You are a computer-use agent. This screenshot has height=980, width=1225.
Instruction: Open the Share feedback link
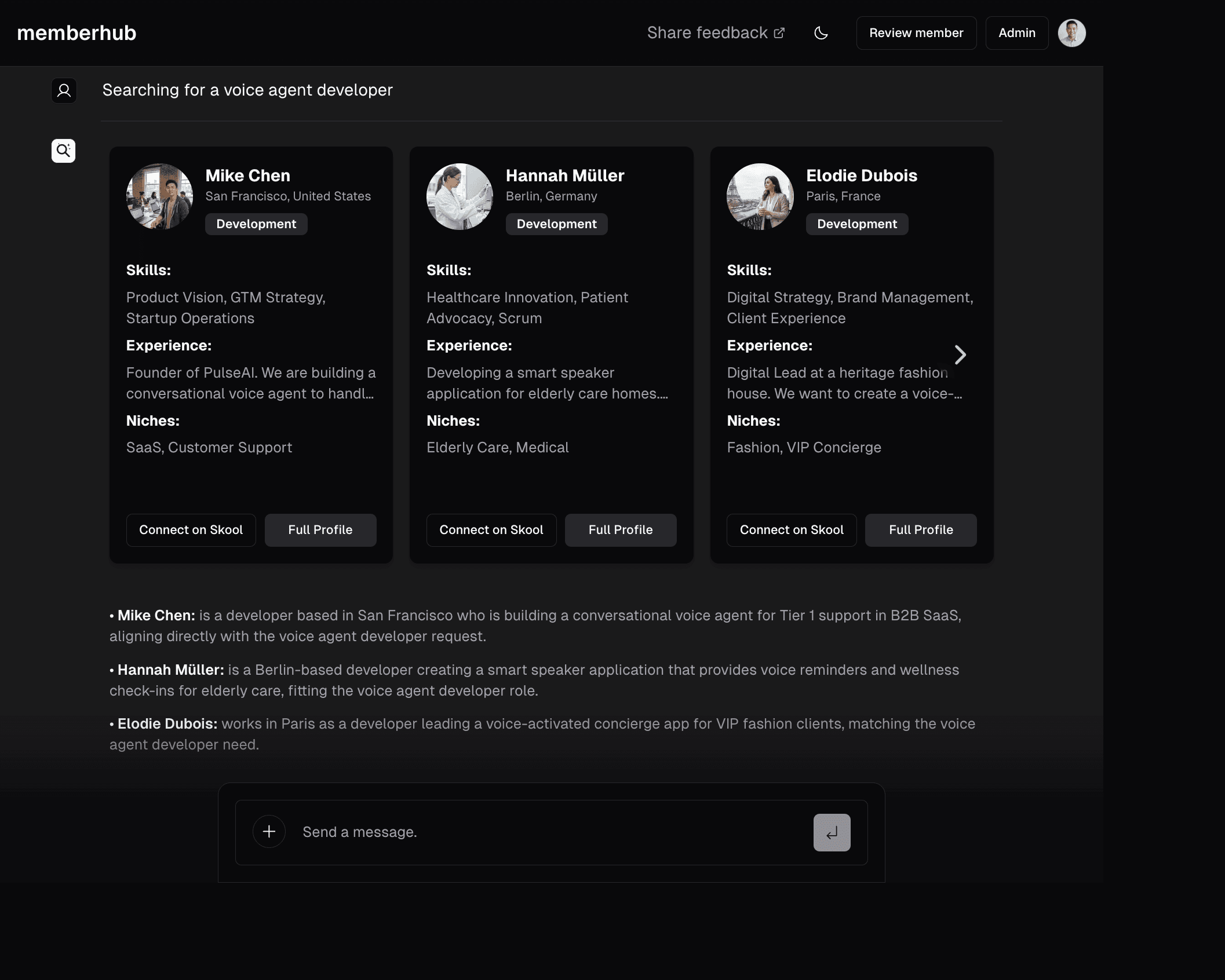(x=706, y=32)
